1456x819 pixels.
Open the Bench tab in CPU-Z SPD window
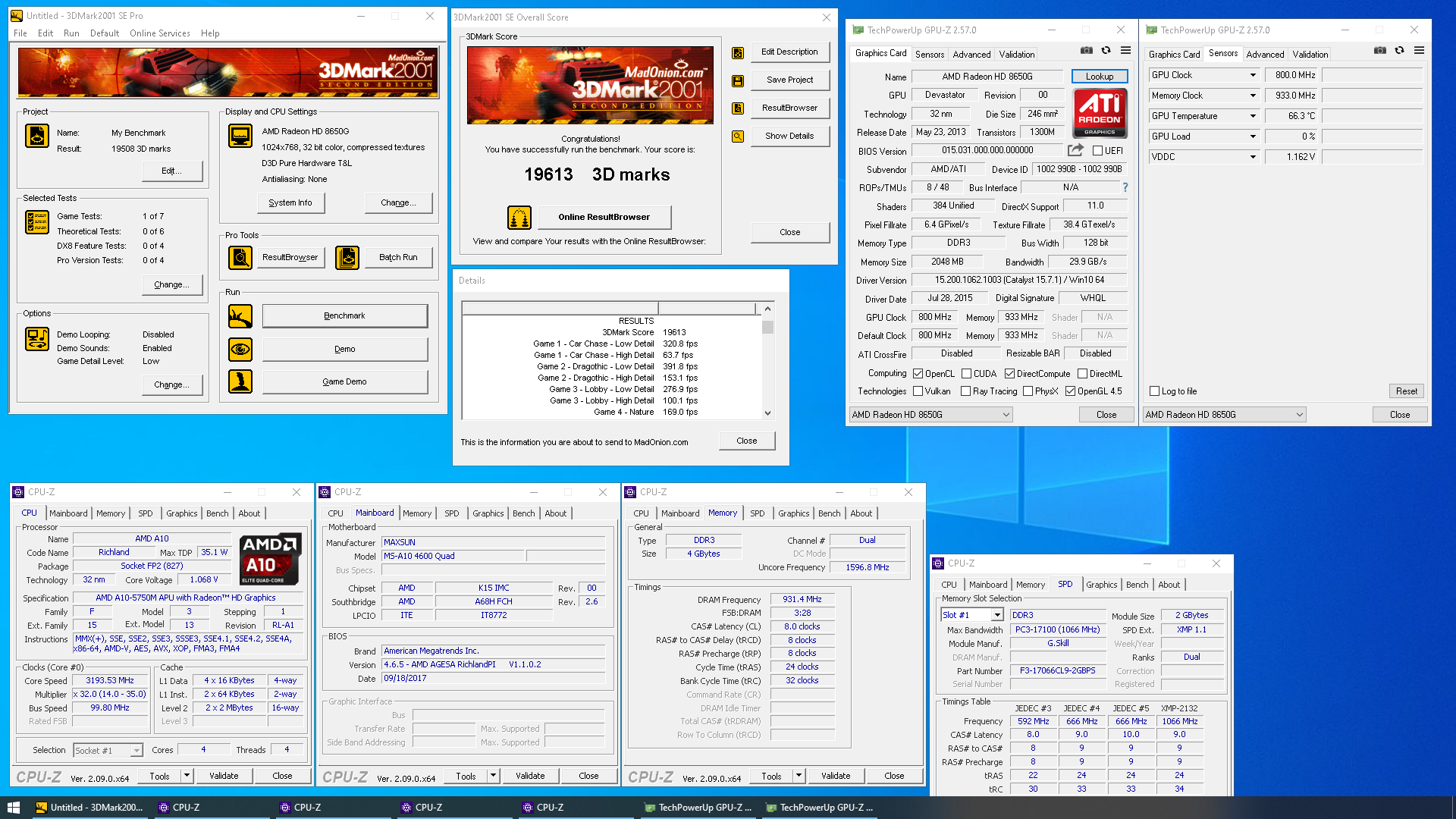tap(1137, 585)
